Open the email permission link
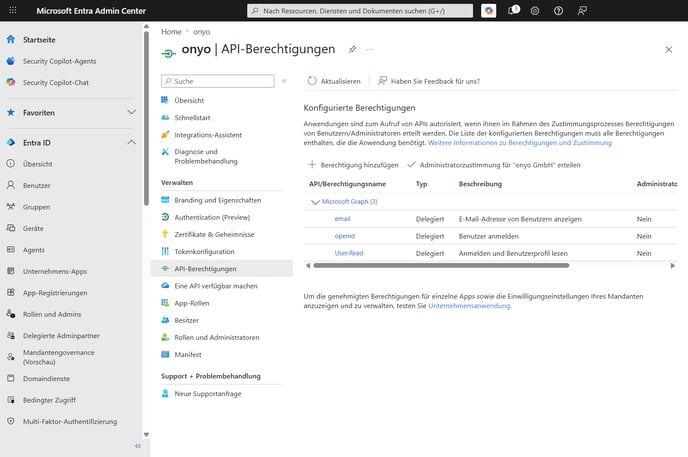 (342, 219)
